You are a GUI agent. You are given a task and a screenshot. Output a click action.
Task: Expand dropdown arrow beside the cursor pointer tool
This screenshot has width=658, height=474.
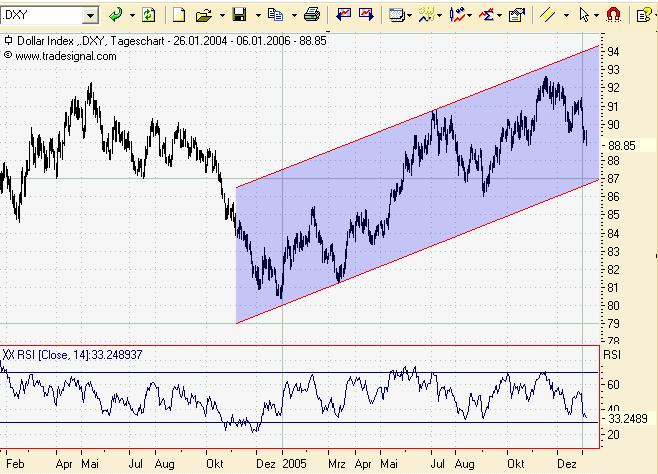596,16
